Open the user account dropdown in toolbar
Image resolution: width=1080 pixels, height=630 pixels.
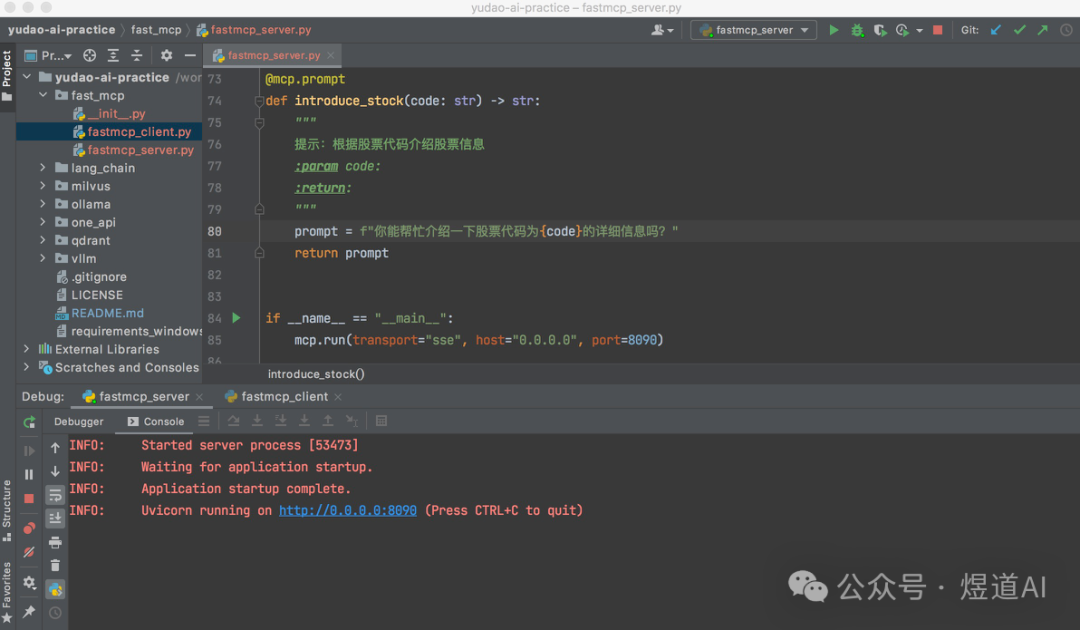[663, 30]
